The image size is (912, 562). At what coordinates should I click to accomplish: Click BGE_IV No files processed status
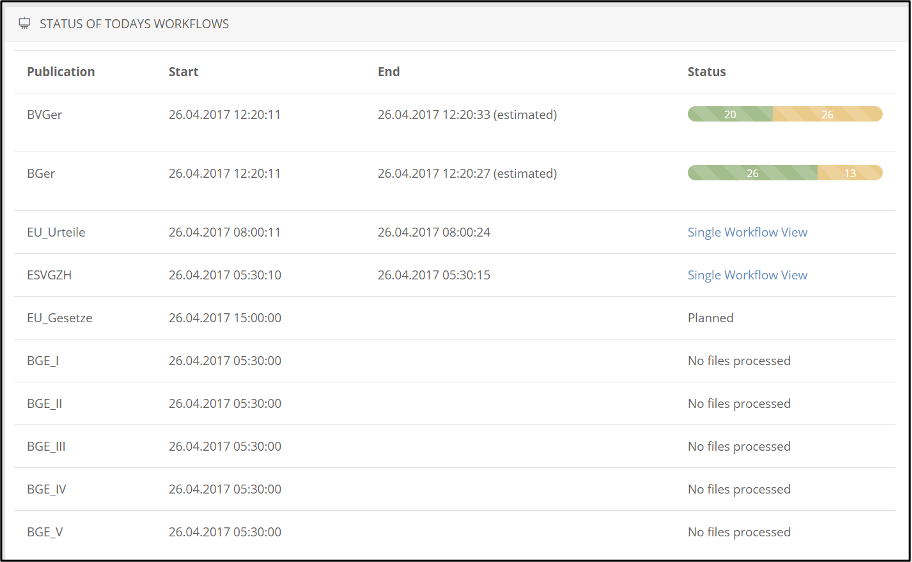pyautogui.click(x=739, y=489)
